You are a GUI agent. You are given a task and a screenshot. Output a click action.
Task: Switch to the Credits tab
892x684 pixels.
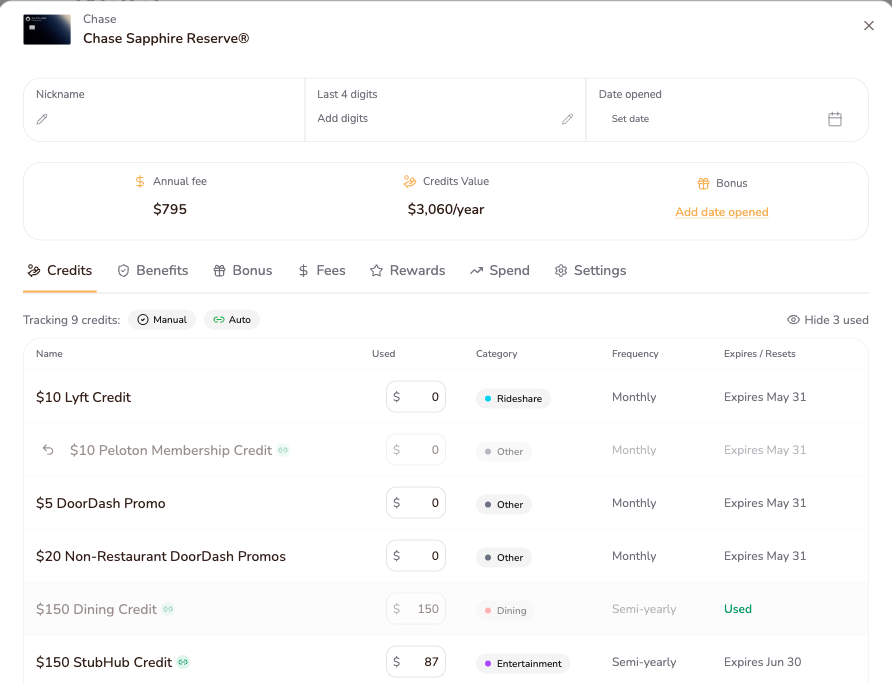pos(60,270)
